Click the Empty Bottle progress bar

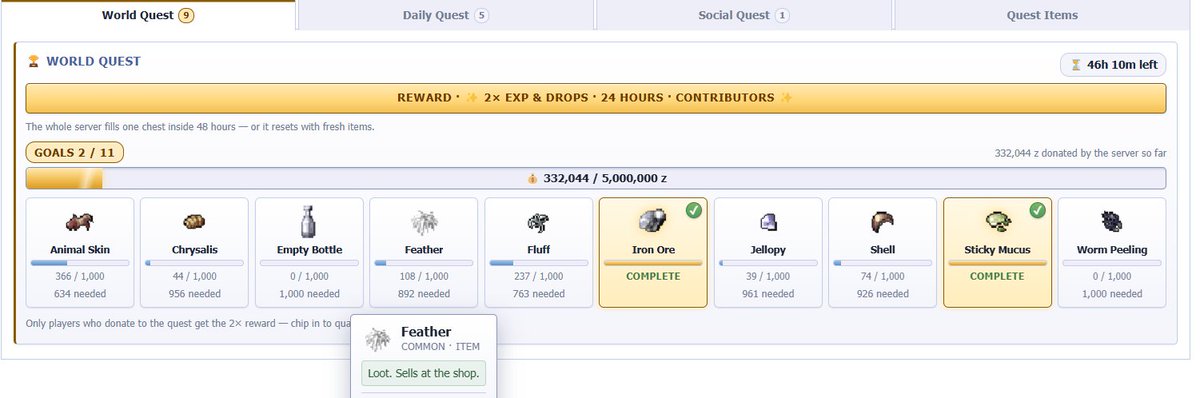pos(309,263)
